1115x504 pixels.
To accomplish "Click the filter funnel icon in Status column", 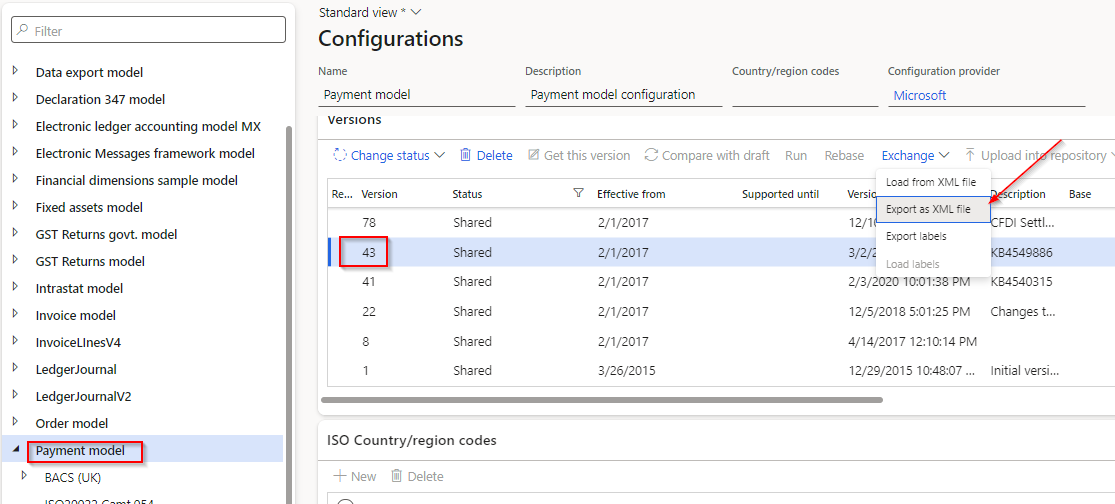I will (x=578, y=193).
